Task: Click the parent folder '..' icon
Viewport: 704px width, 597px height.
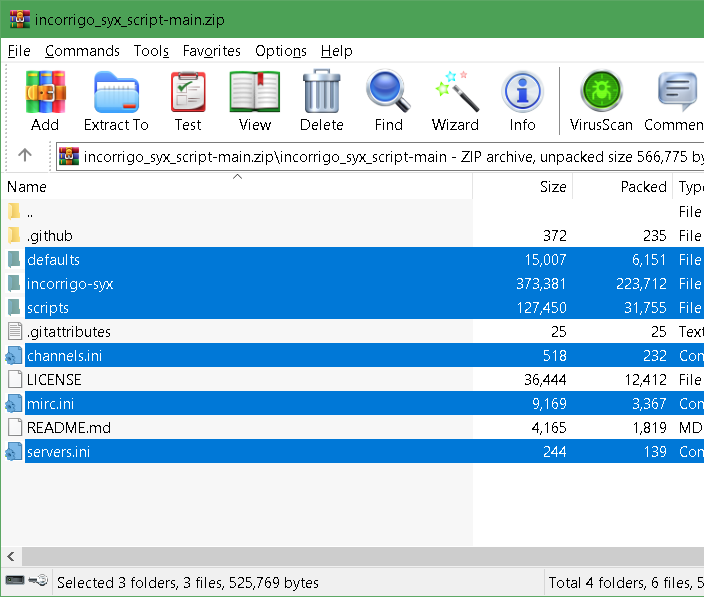Action: [14, 211]
